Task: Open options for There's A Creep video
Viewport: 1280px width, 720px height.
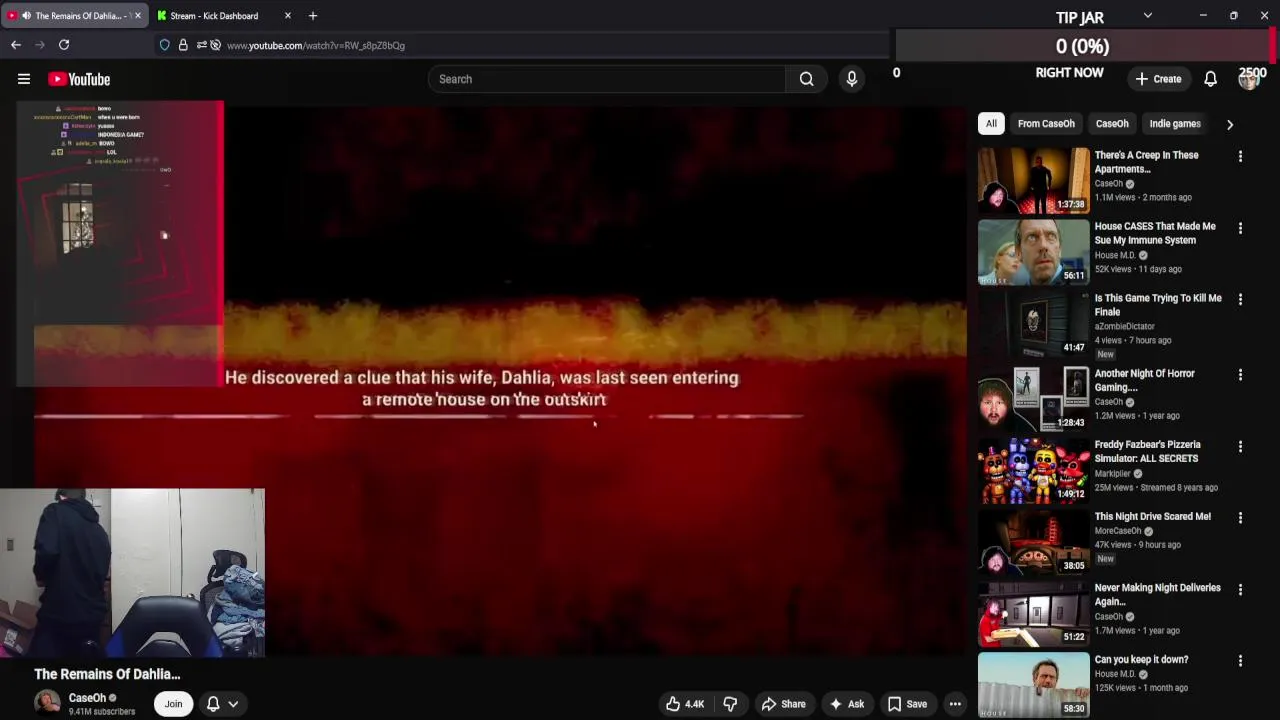Action: coord(1240,156)
